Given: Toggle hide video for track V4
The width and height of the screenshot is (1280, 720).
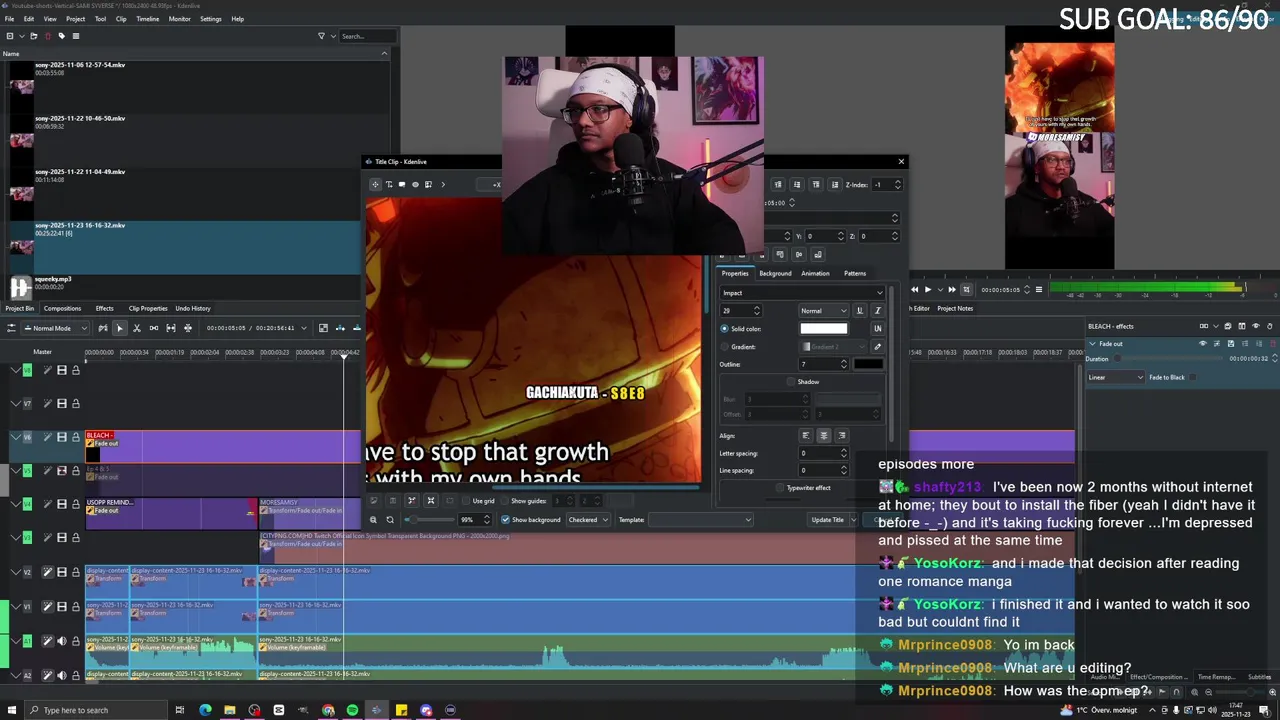Looking at the screenshot, I should [61, 504].
